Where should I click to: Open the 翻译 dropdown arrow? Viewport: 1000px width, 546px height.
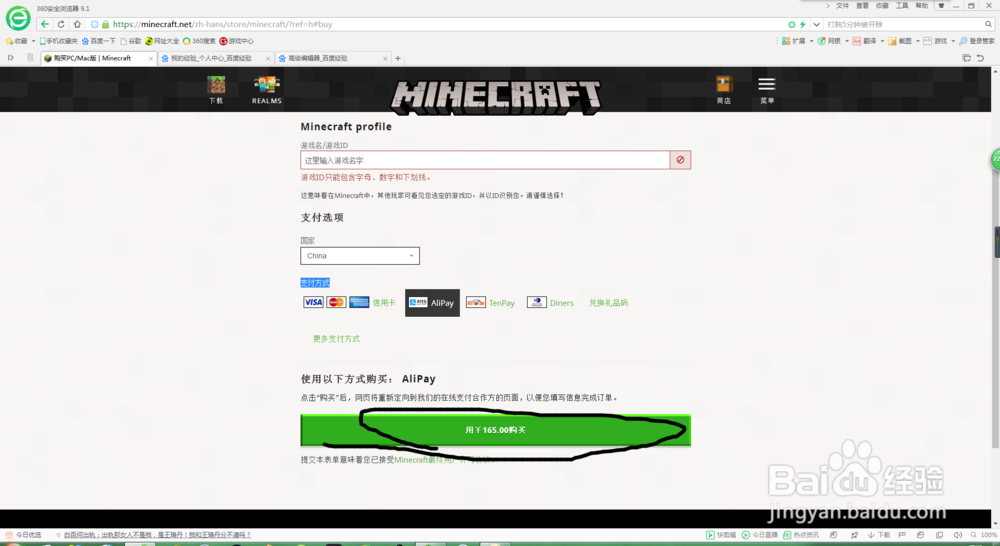pos(882,41)
